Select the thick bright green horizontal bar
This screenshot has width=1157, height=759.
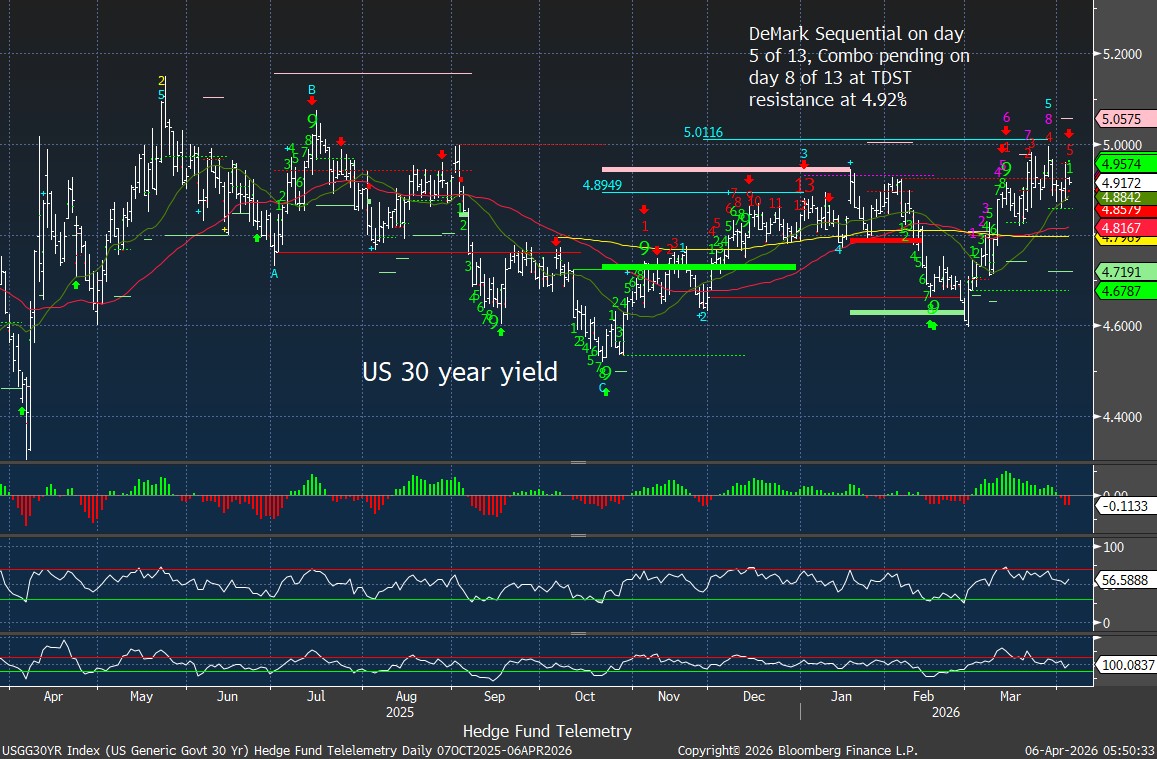coord(684,267)
